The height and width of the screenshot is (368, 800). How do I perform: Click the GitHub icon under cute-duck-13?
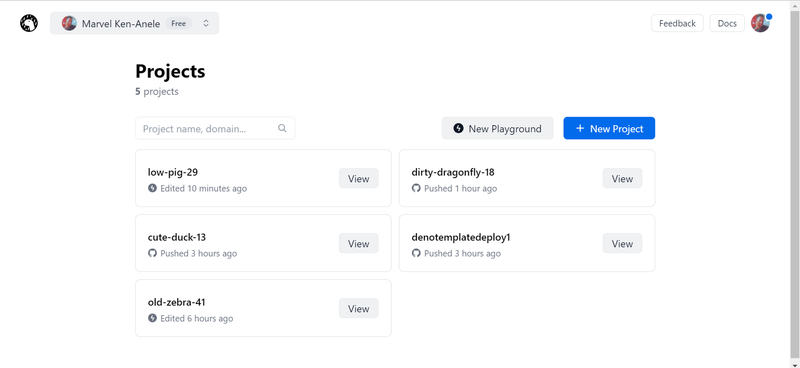(152, 253)
